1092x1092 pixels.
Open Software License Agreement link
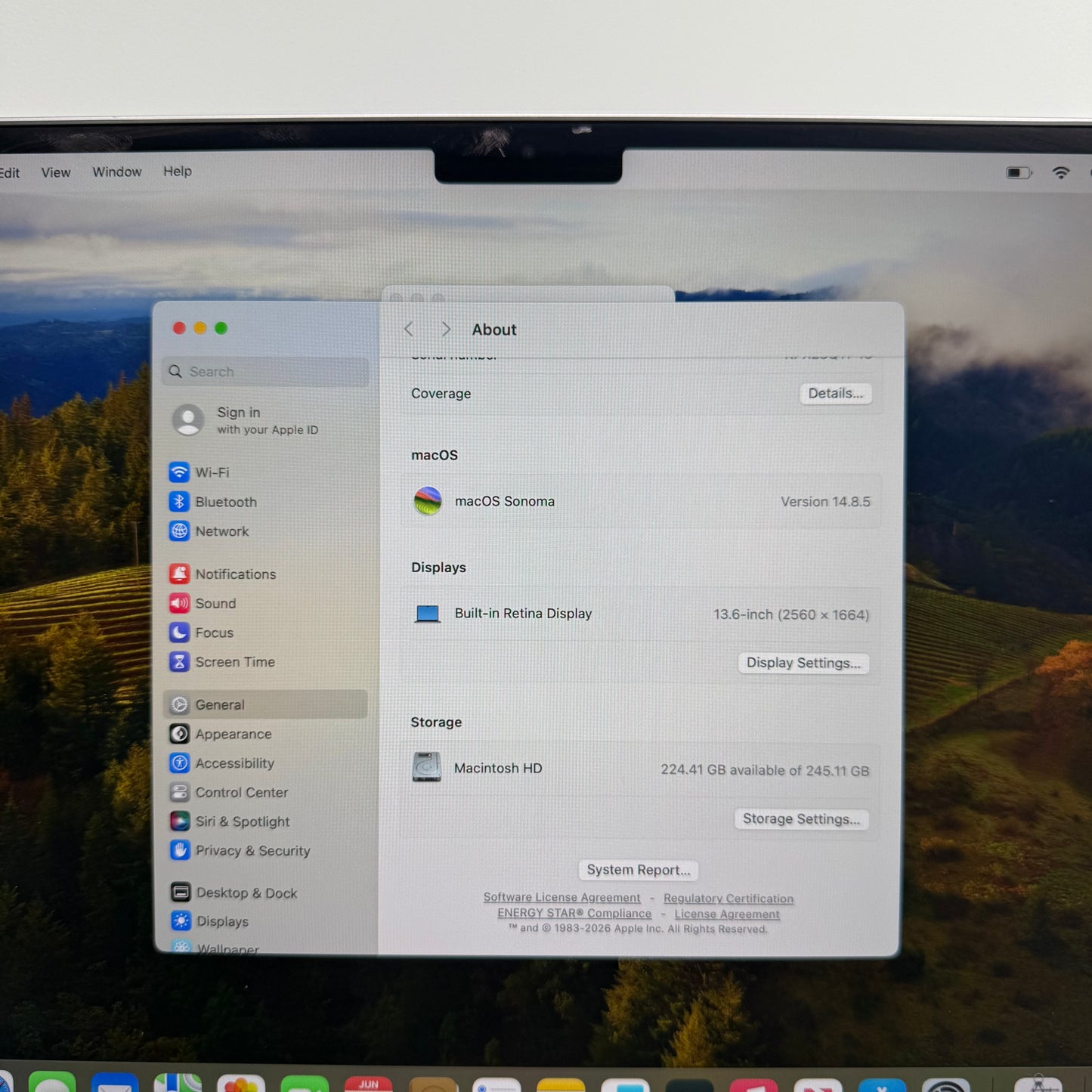[x=561, y=897]
